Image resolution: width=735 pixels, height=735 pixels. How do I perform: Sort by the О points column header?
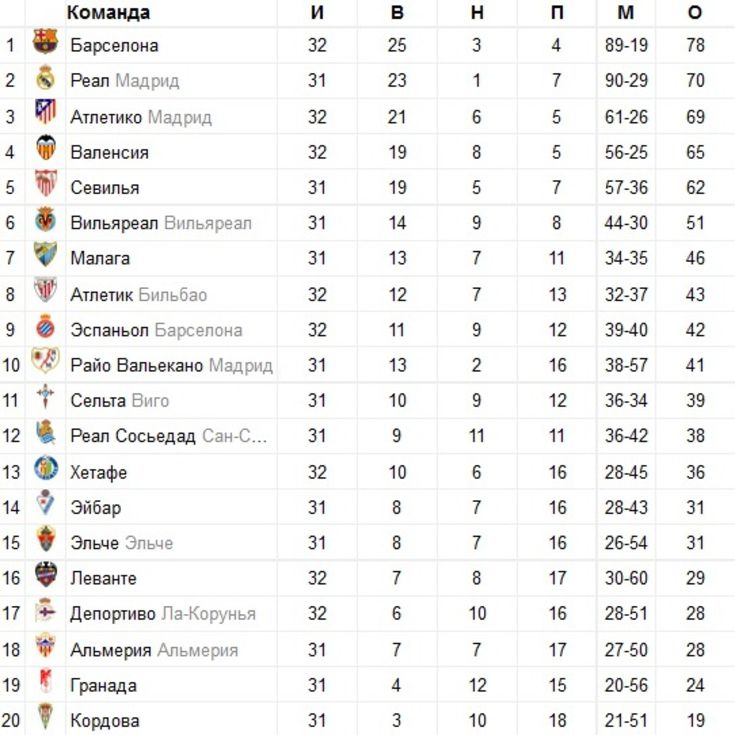click(695, 13)
